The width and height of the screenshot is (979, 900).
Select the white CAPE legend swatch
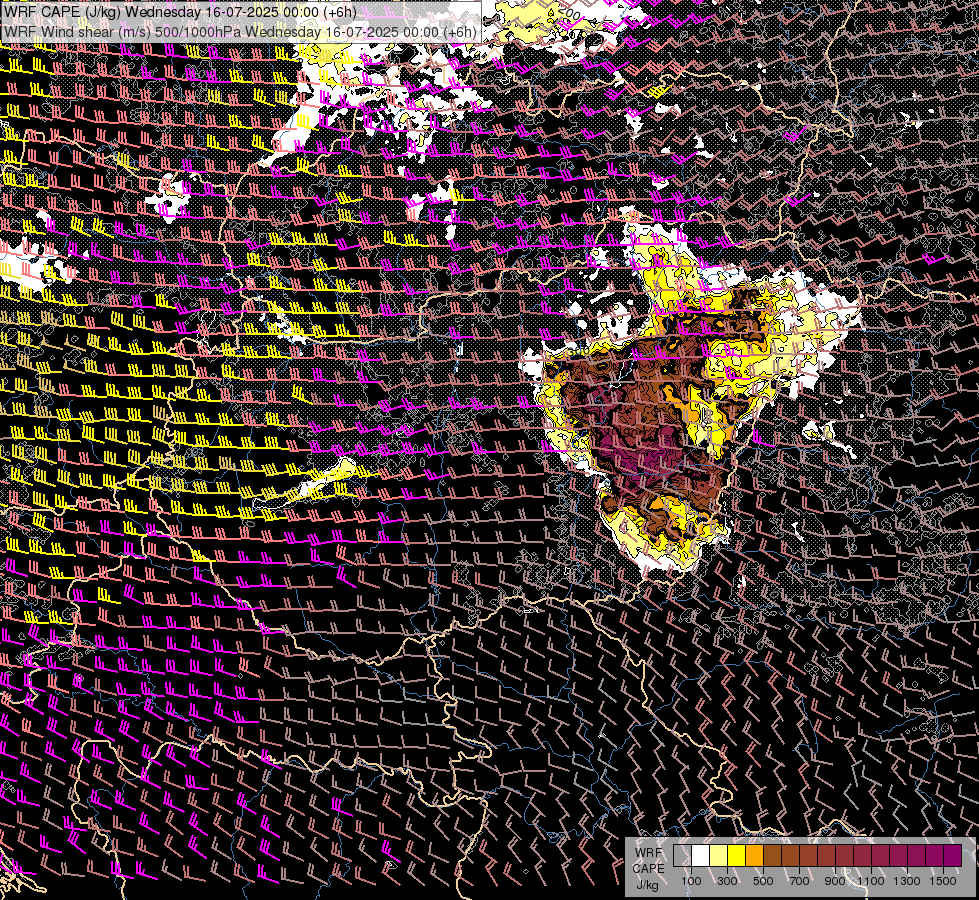701,856
